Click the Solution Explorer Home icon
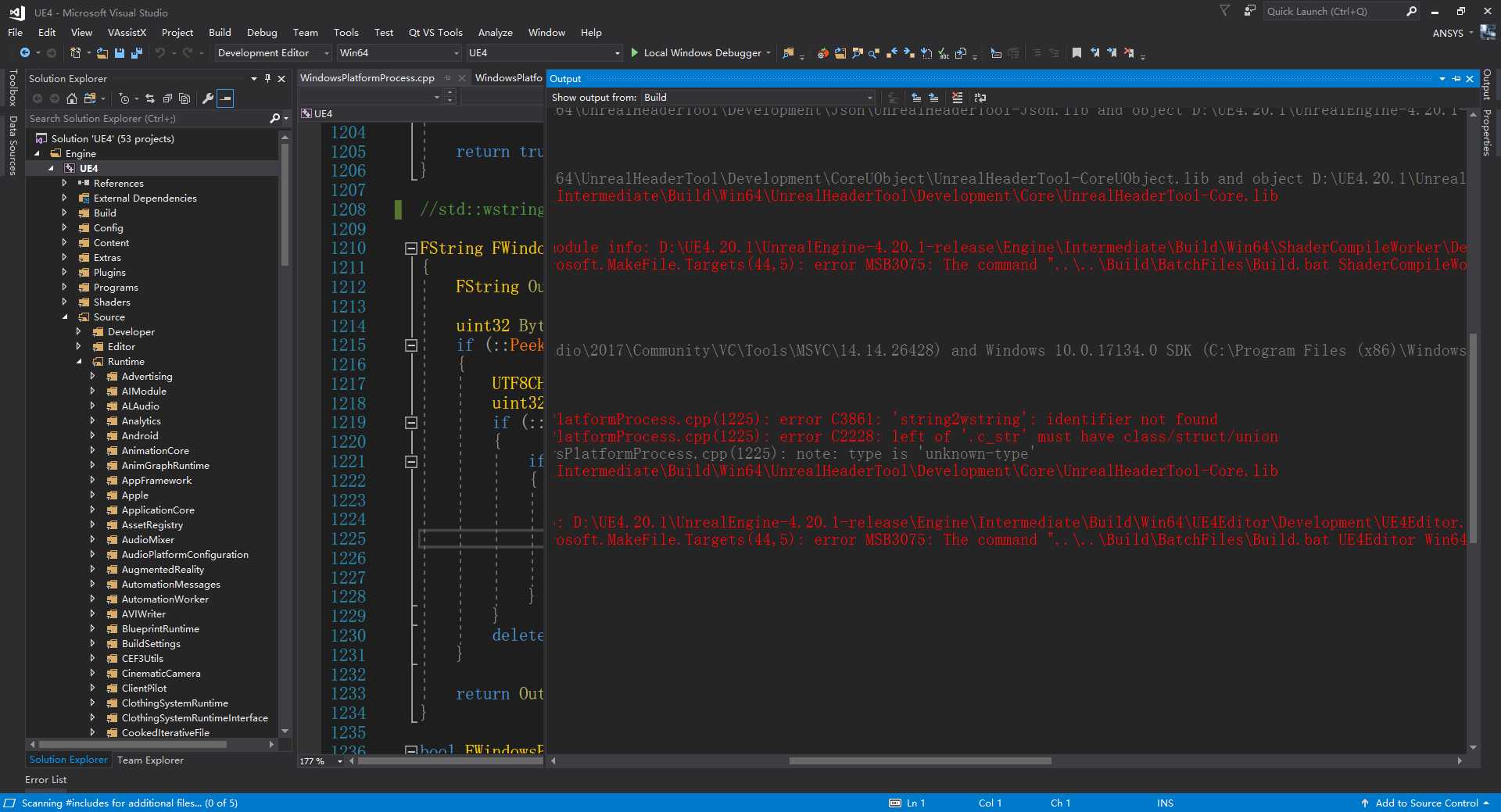This screenshot has width=1501, height=812. pos(72,98)
